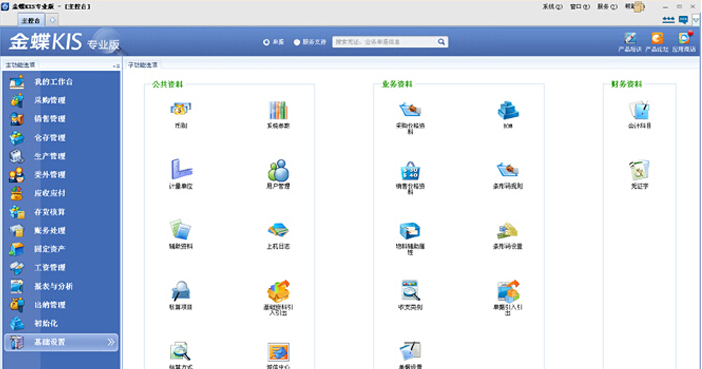Open 结算方式 settlement methods icon

click(x=181, y=356)
